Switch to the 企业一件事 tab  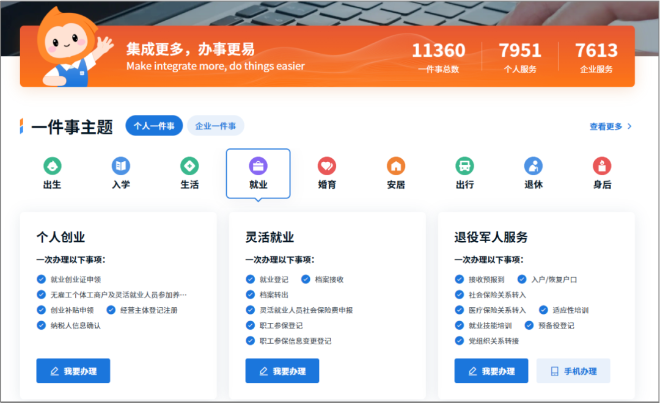(x=216, y=126)
